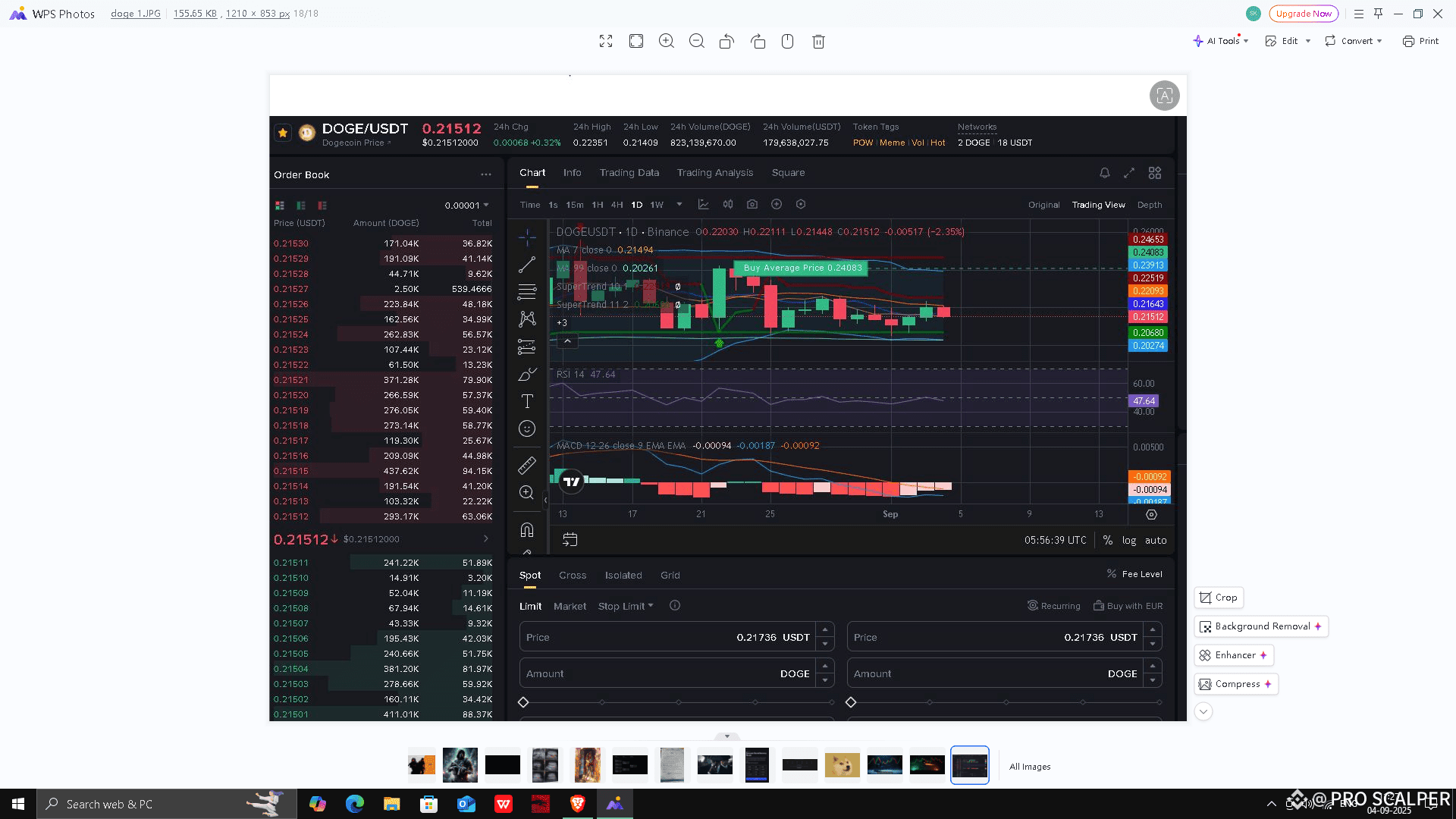Click the text extraction icon on the image
Viewport: 1456px width, 819px height.
click(1164, 96)
